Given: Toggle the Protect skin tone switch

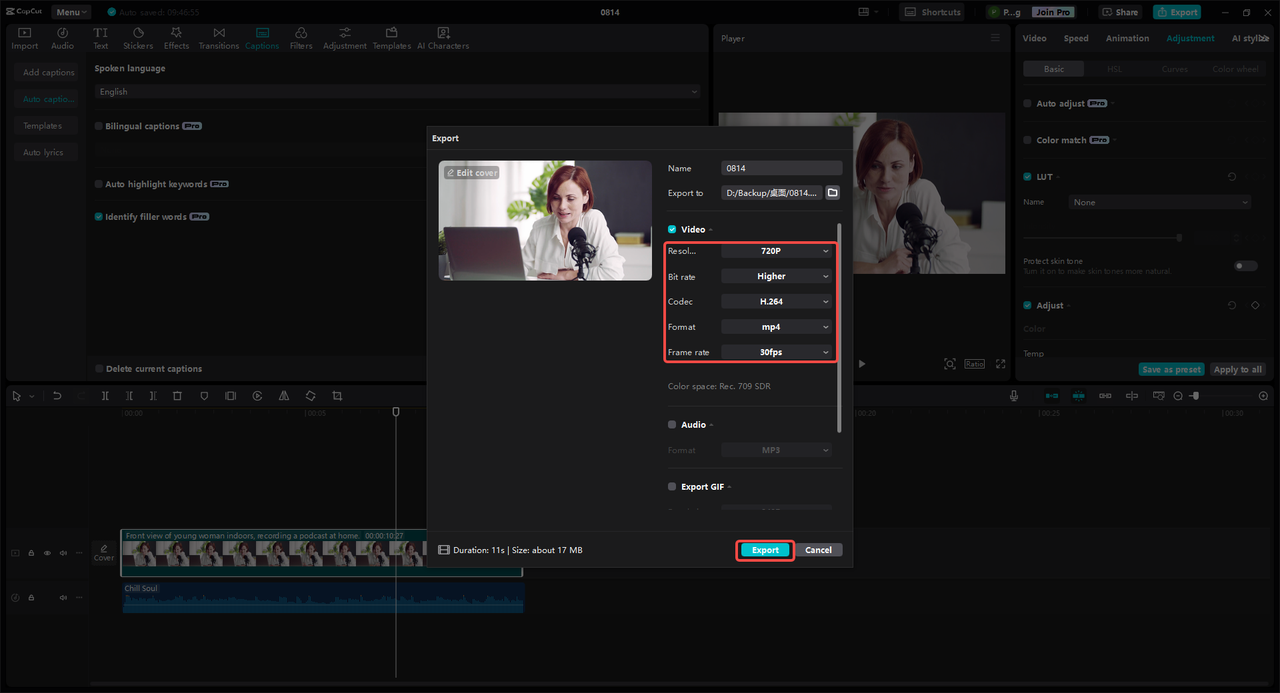Looking at the screenshot, I should [1245, 266].
